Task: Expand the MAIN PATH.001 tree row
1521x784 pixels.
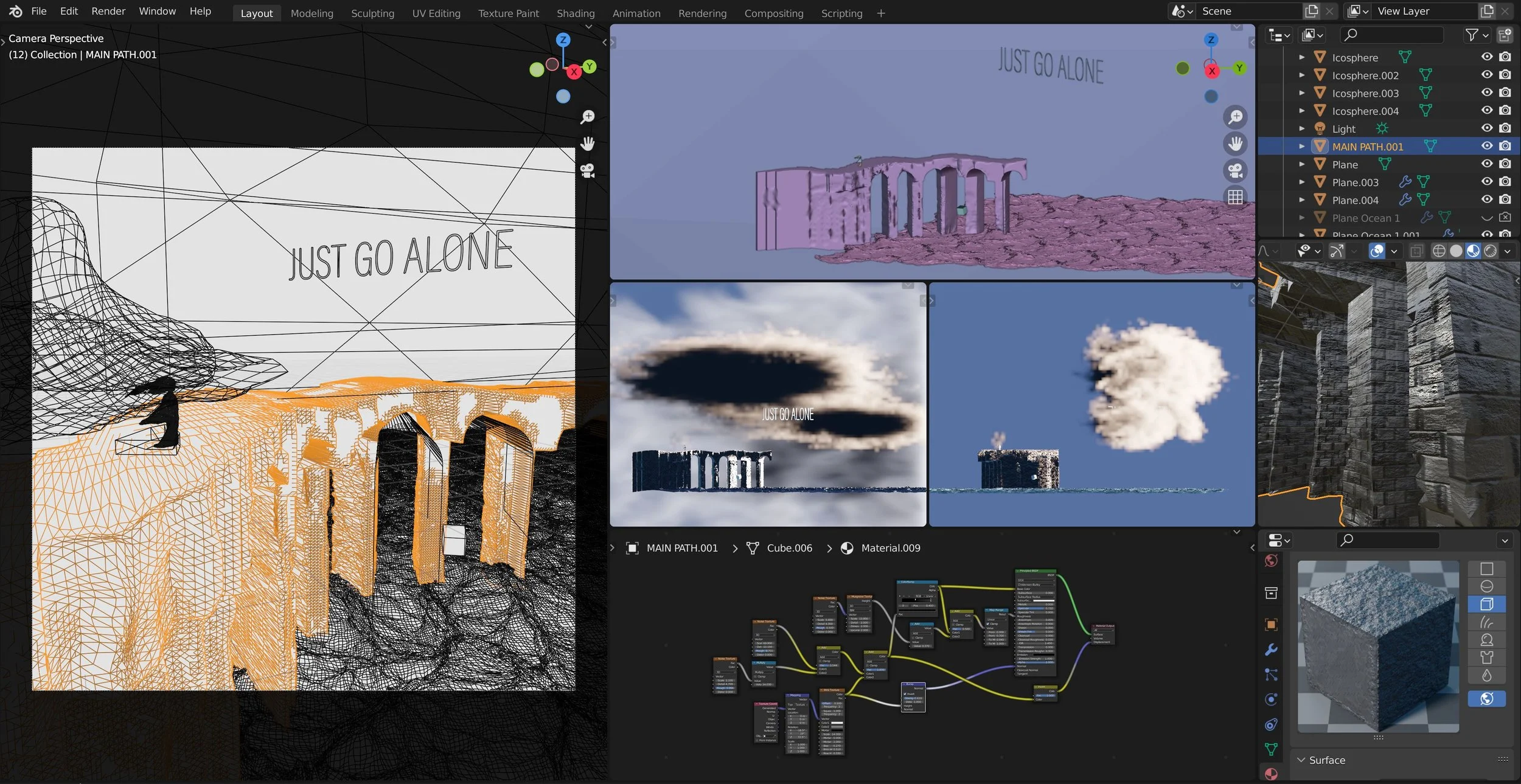Action: point(1301,147)
